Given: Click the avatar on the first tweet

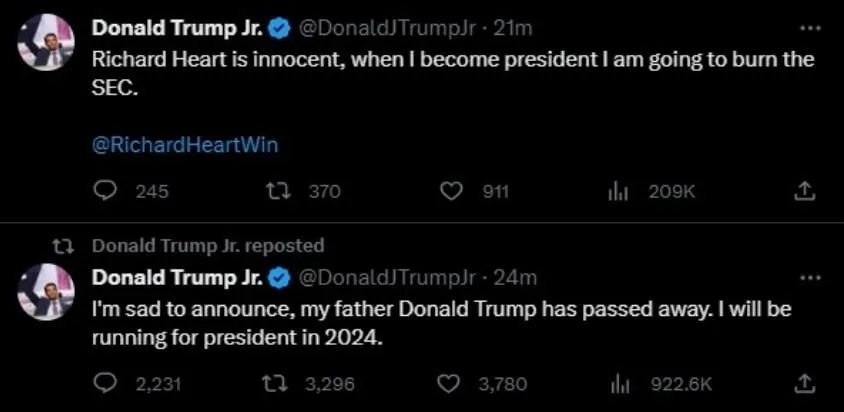Looking at the screenshot, I should point(46,42).
